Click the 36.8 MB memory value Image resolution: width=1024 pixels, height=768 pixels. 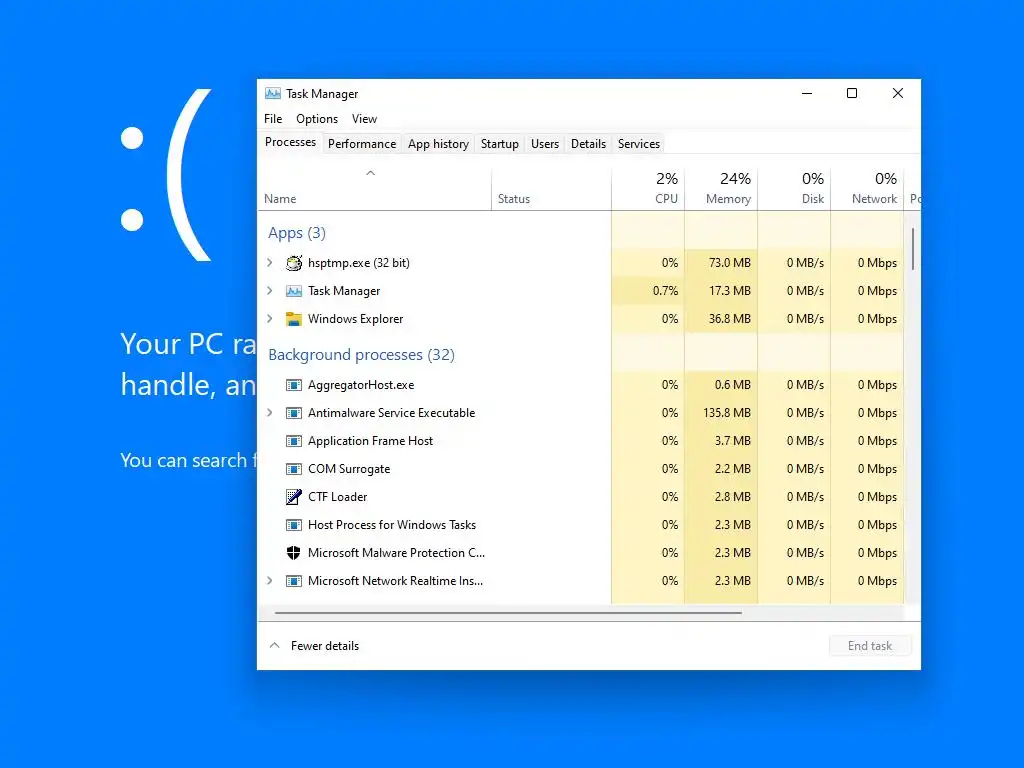(x=729, y=319)
